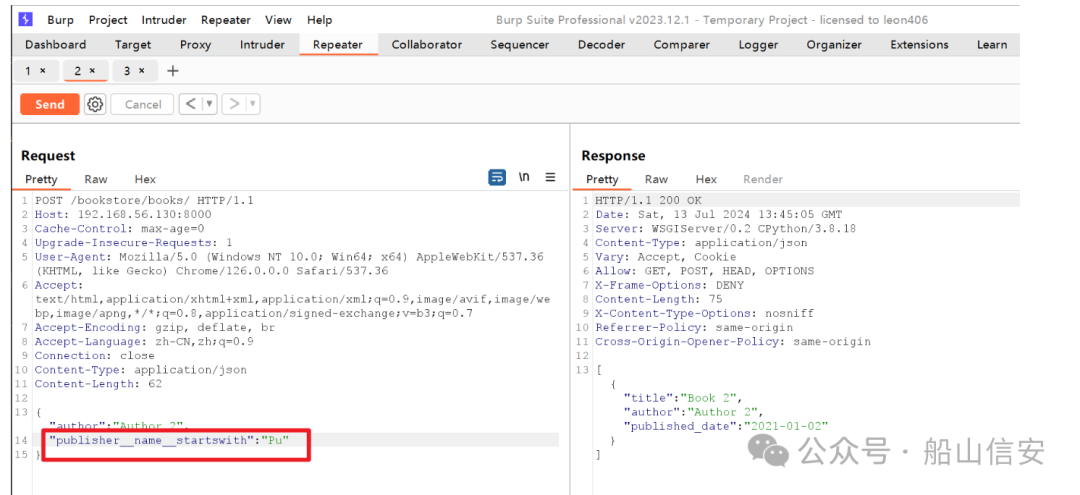
Task: Add a new Repeater tab with plus
Action: pyautogui.click(x=173, y=71)
